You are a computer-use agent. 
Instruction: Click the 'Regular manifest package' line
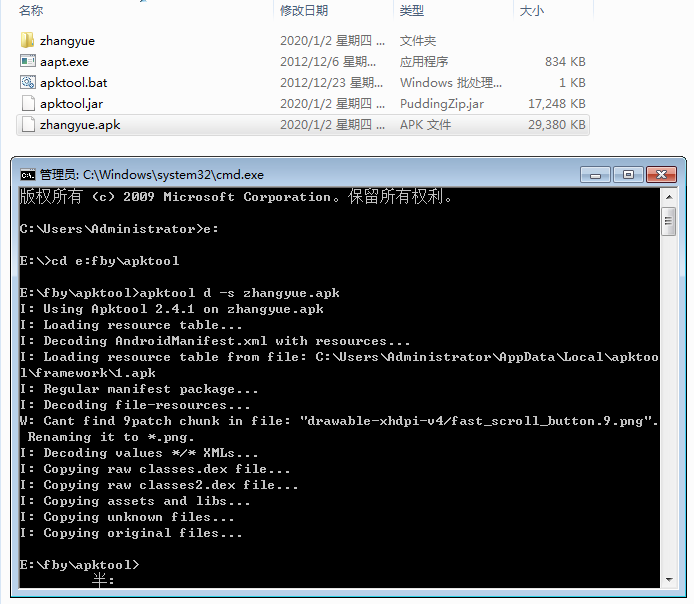coord(139,389)
